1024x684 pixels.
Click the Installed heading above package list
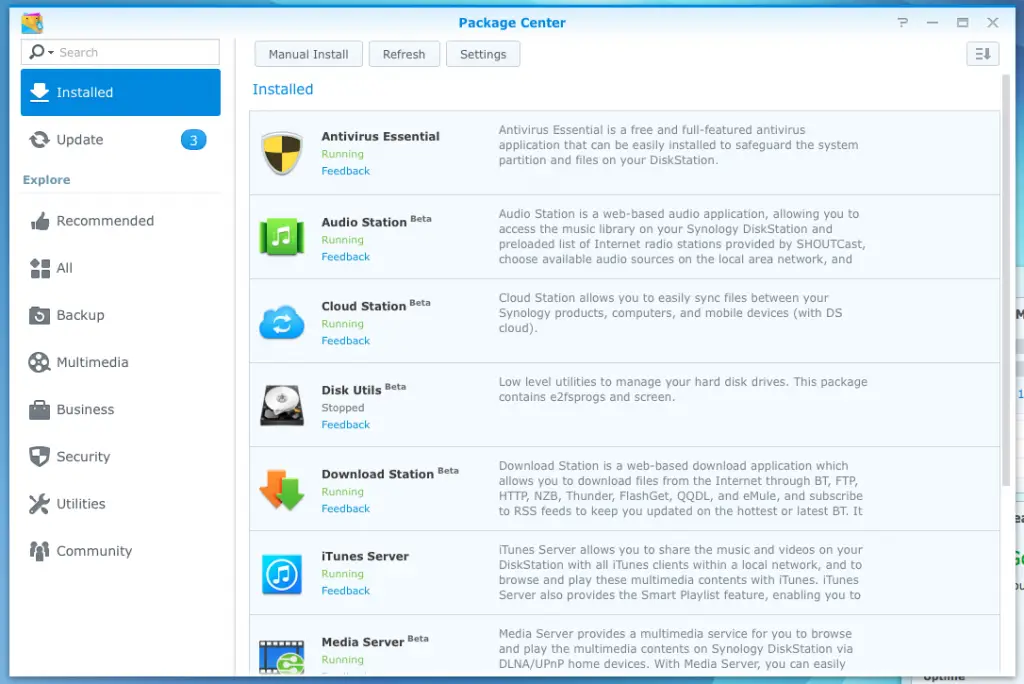[x=283, y=90]
